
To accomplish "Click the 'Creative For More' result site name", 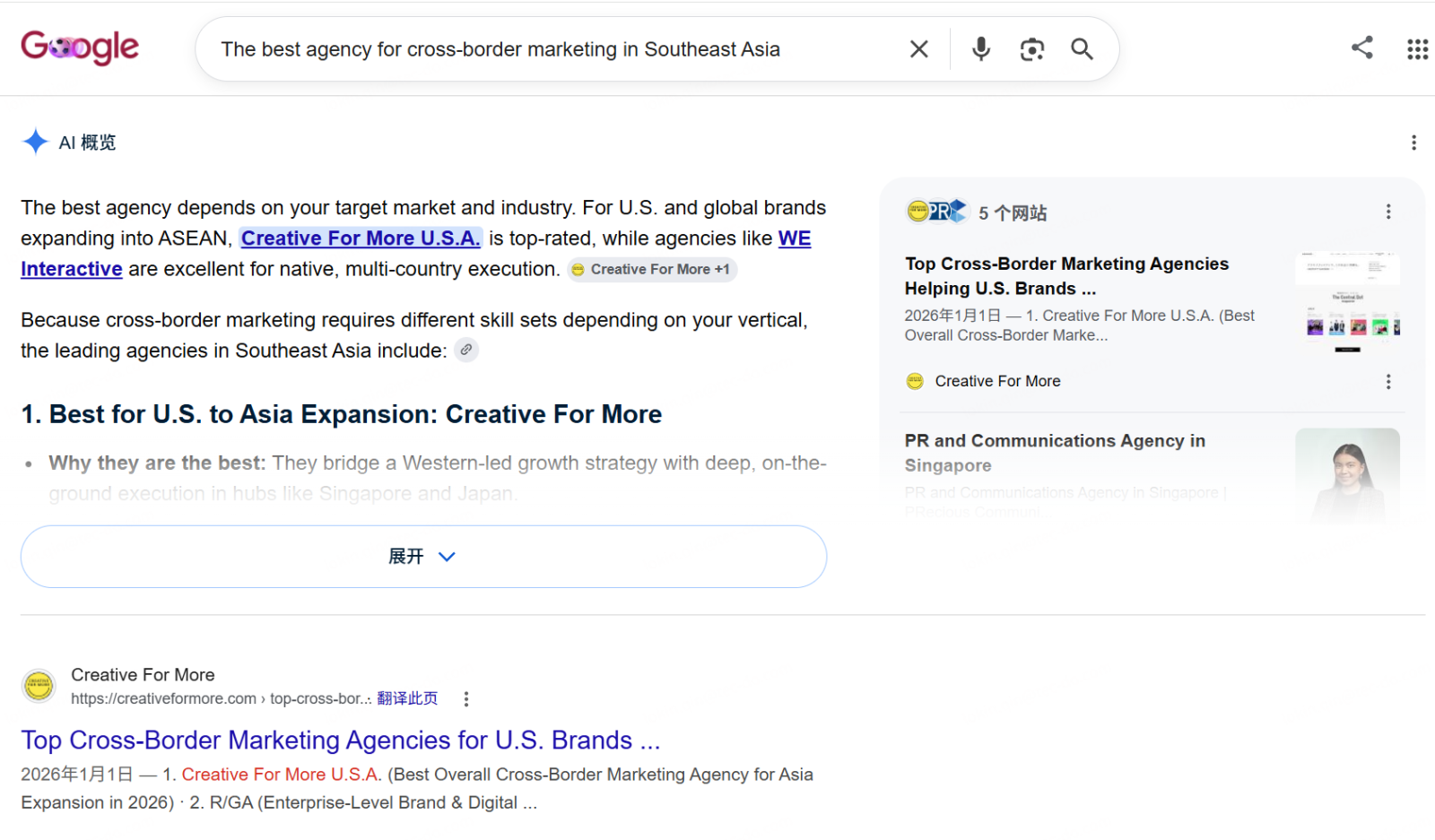I will click(x=143, y=675).
